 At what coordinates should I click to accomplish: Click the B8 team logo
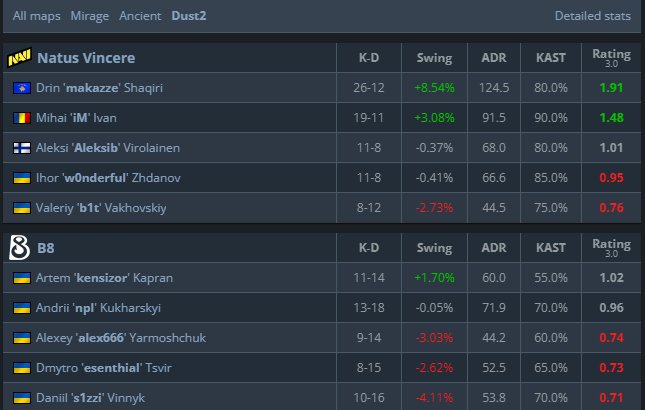18,247
